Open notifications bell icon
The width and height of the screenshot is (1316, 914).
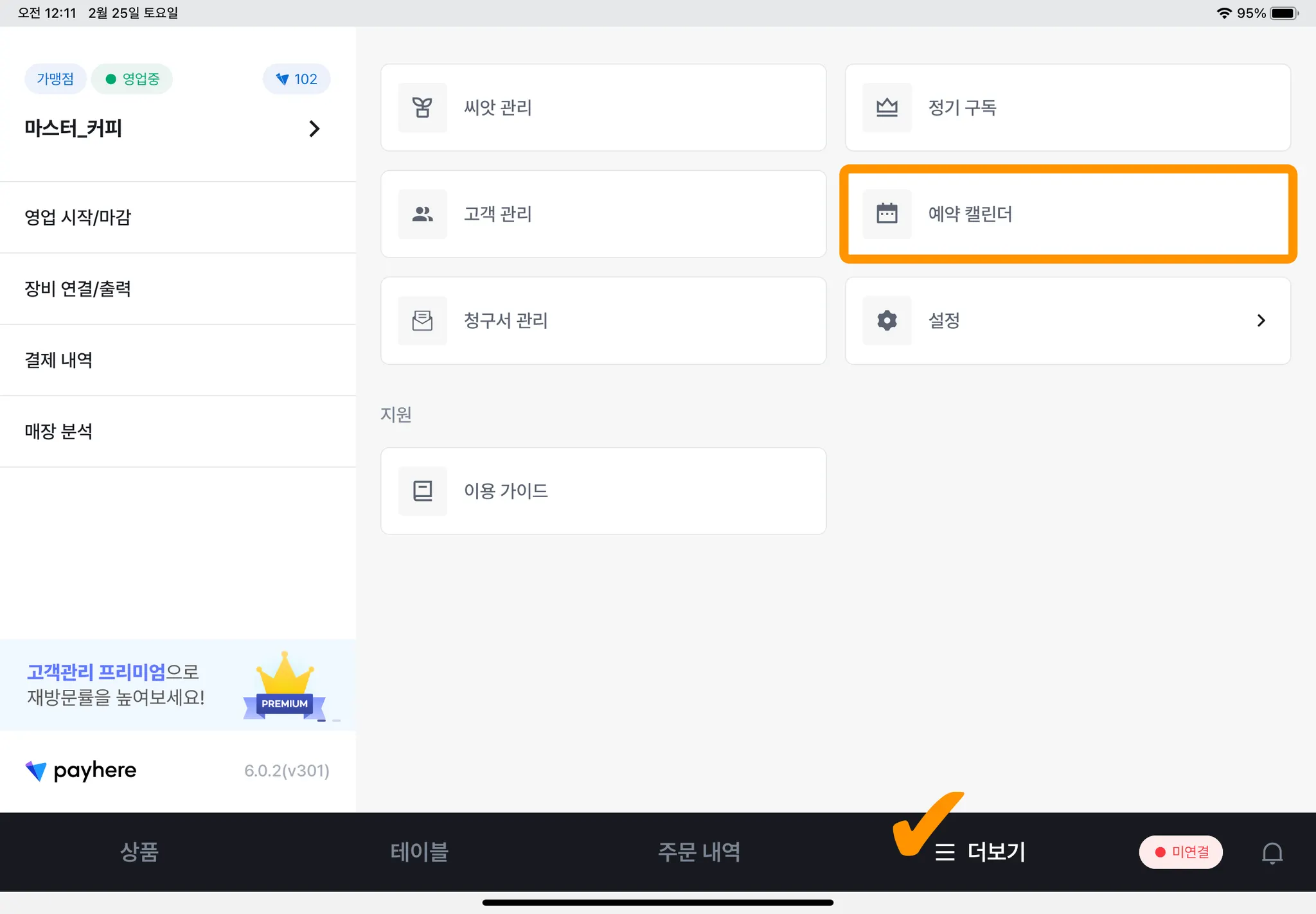pos(1272,852)
